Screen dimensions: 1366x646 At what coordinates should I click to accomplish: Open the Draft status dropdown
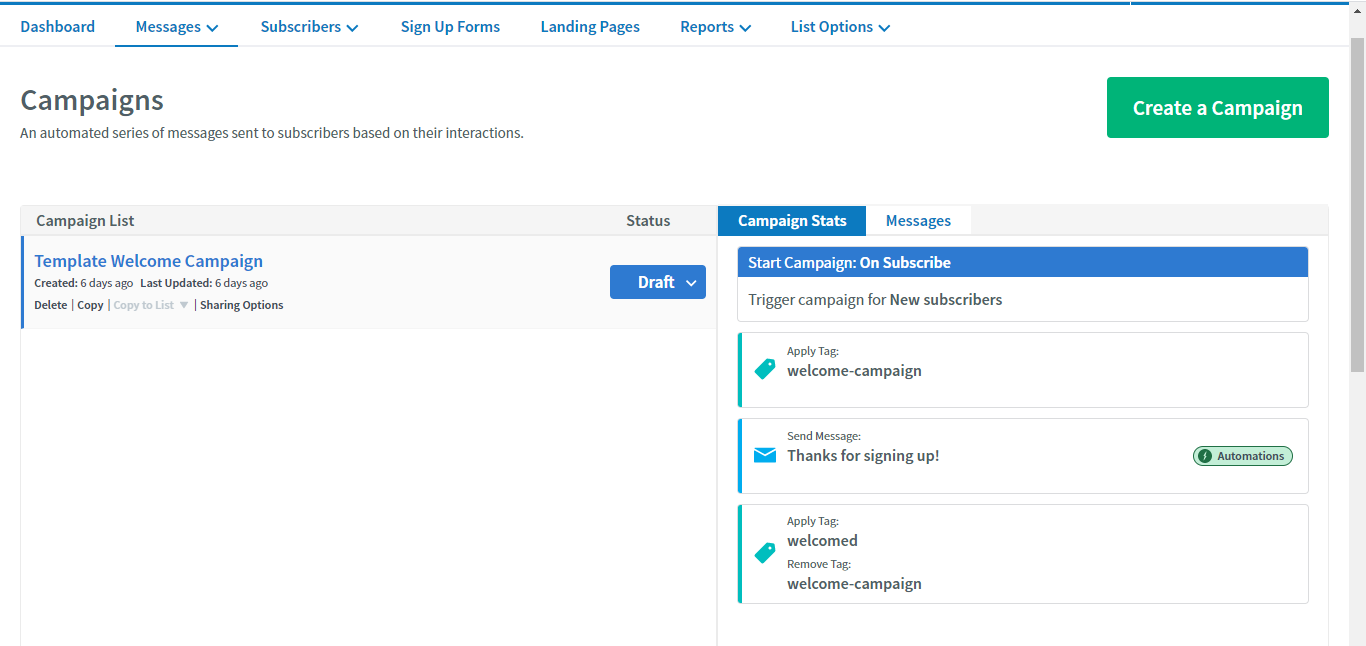click(658, 282)
